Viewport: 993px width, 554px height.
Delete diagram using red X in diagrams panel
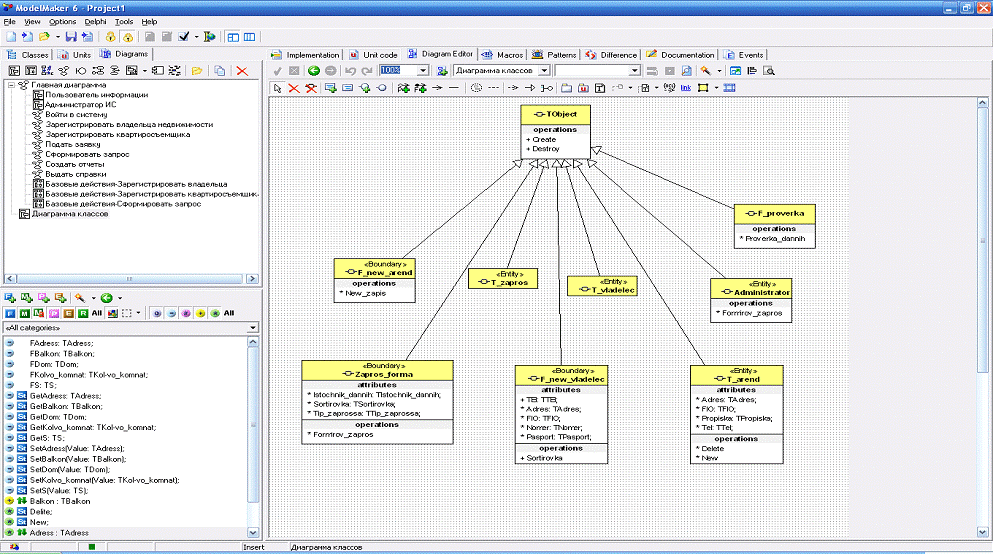coord(241,71)
